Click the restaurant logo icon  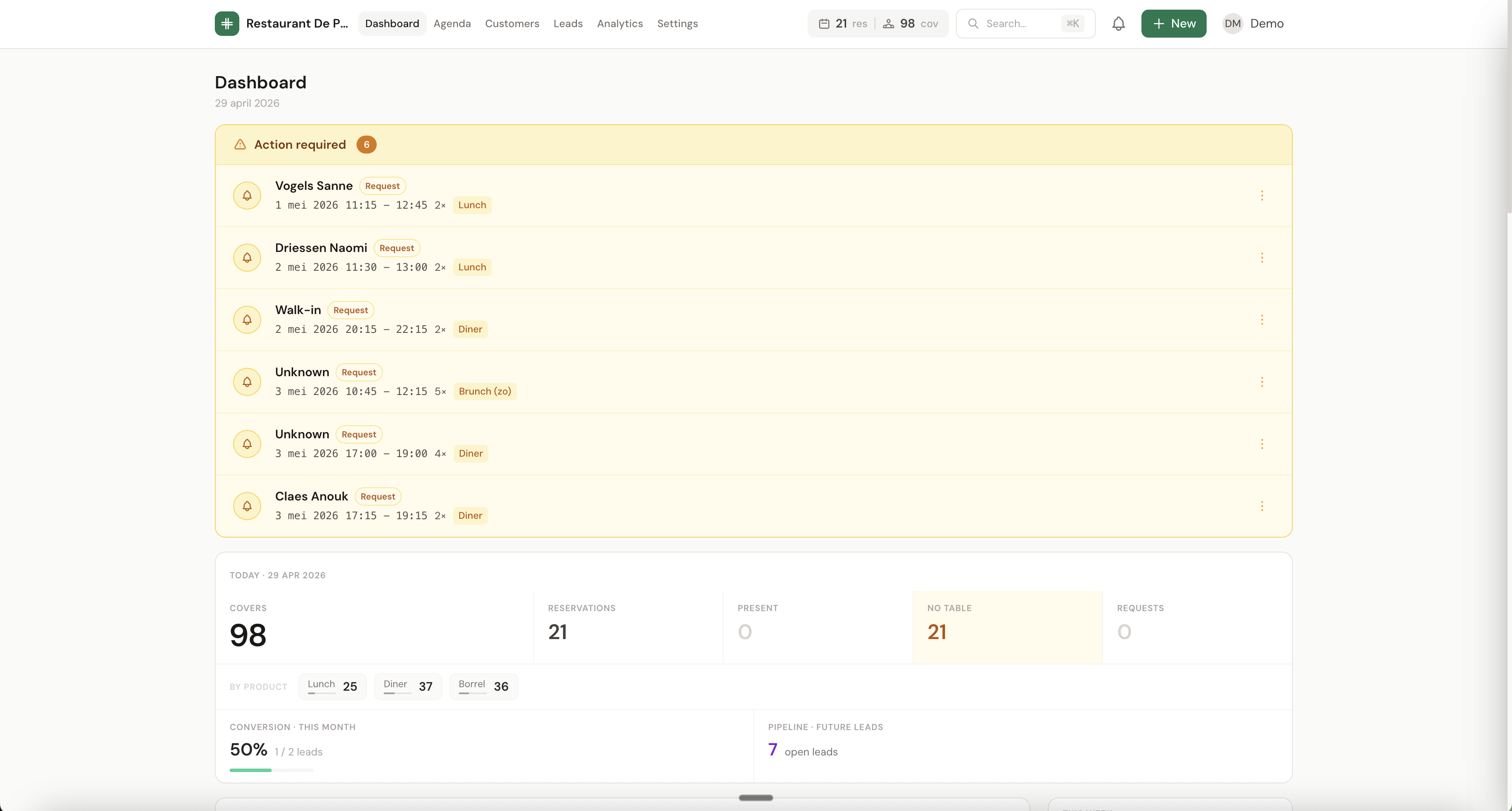tap(227, 24)
